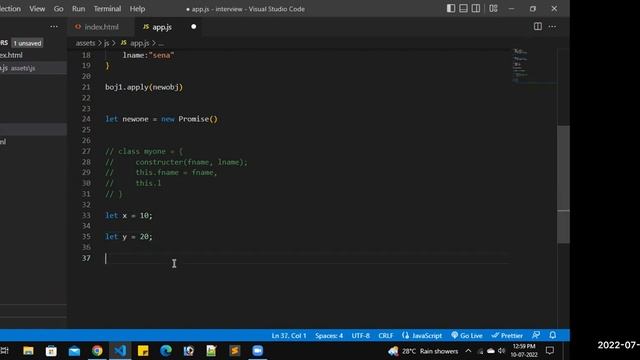
Task: Select the app.js editor tab
Action: pyautogui.click(x=162, y=27)
